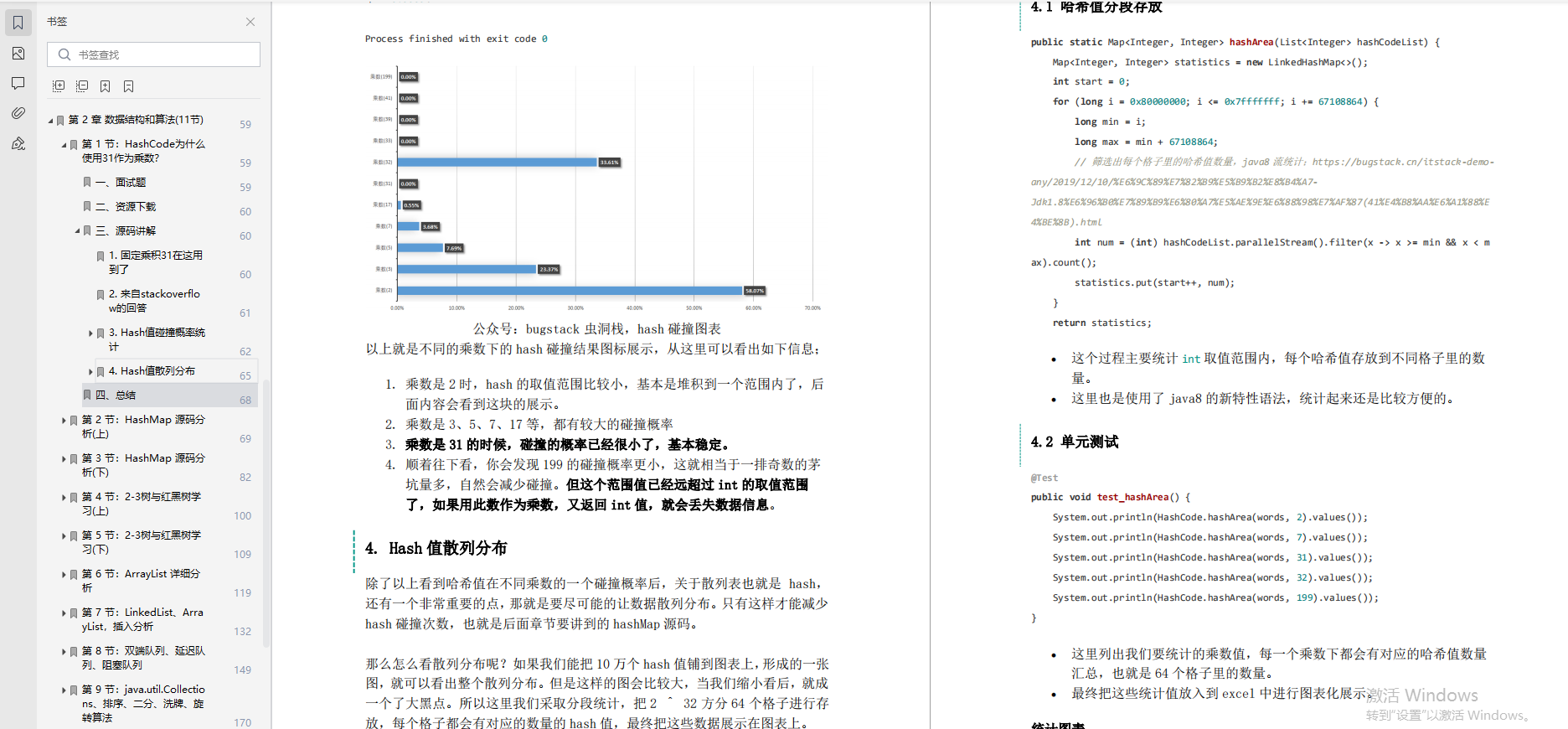The width and height of the screenshot is (1568, 729).
Task: Collapse all bookmarks with the minus icon
Action: [82, 86]
